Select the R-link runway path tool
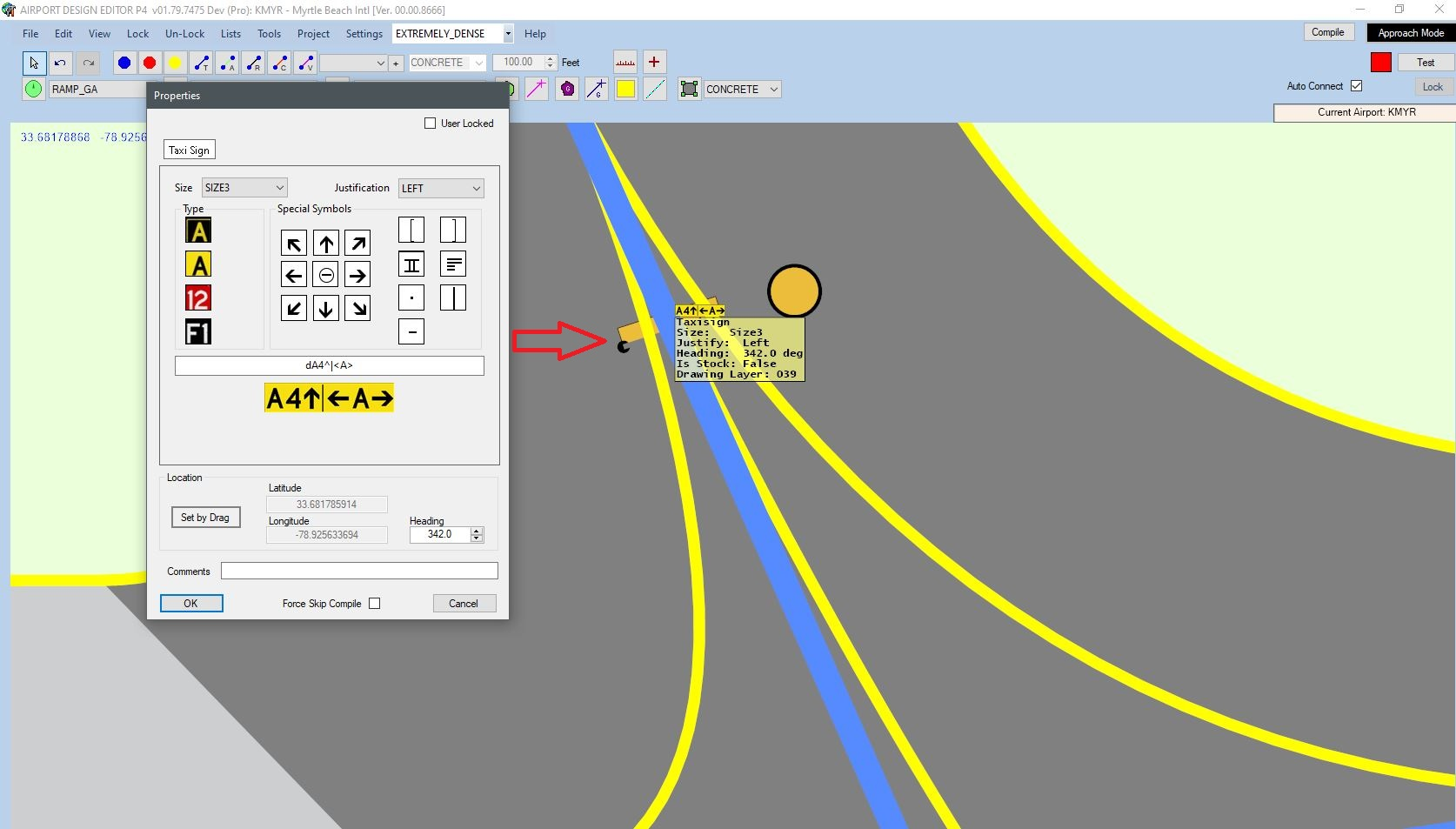Viewport: 1456px width, 829px height. tap(253, 63)
